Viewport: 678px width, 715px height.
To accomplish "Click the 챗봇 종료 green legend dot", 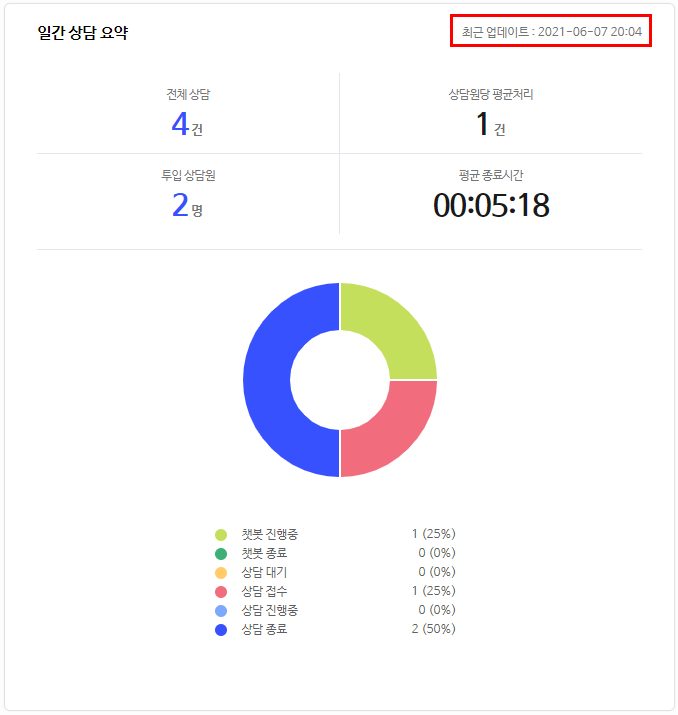I will (x=221, y=553).
